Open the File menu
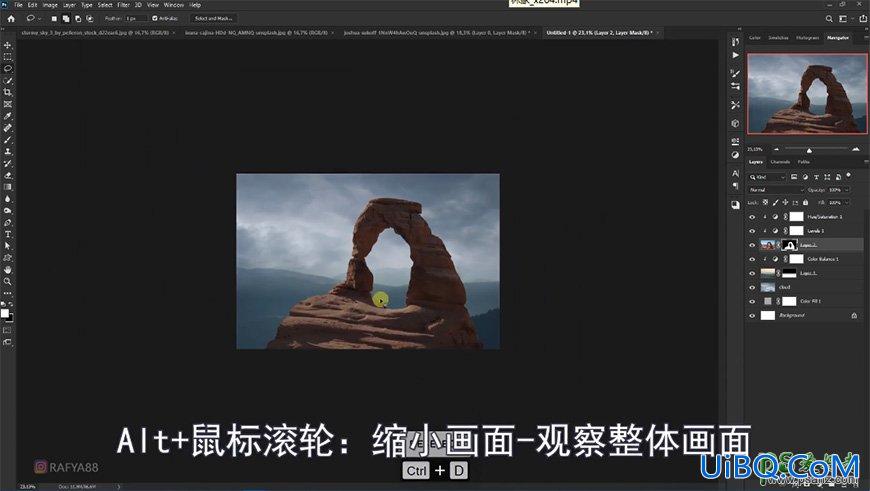 [x=18, y=5]
